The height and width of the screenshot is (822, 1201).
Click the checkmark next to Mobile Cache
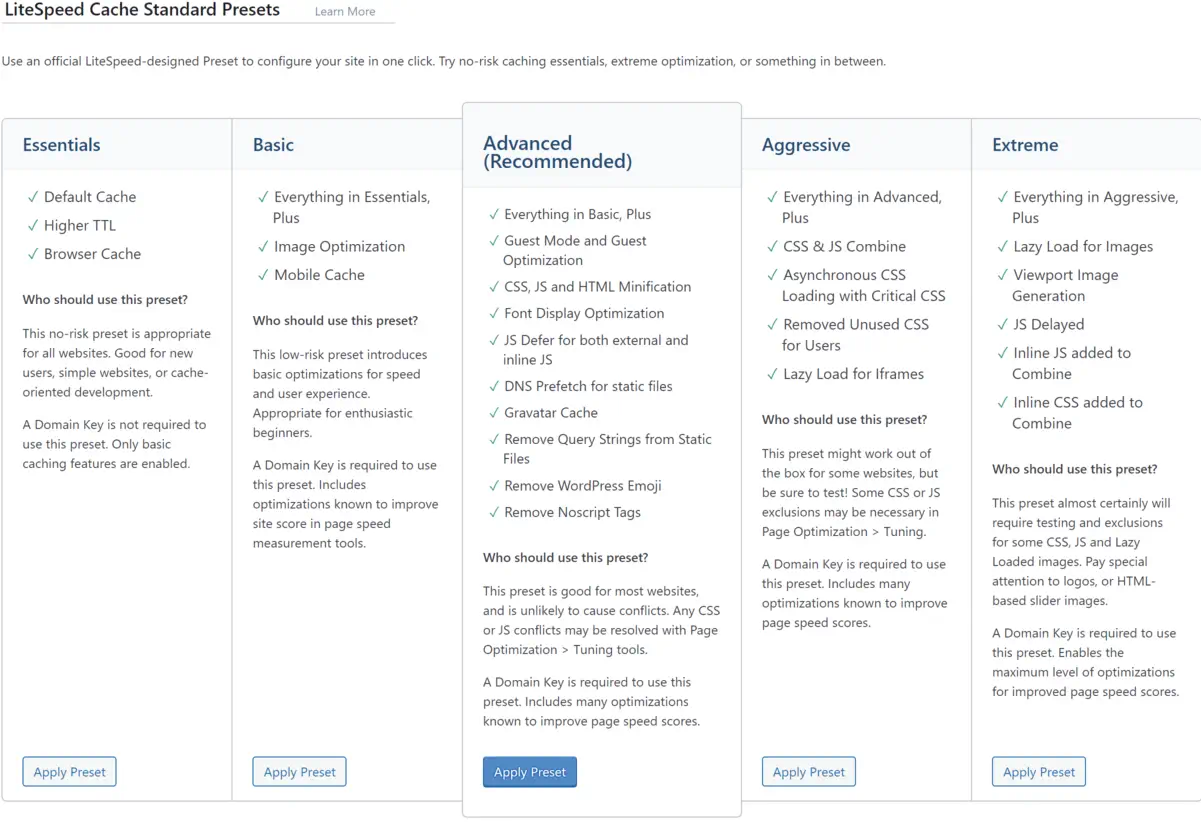point(262,275)
